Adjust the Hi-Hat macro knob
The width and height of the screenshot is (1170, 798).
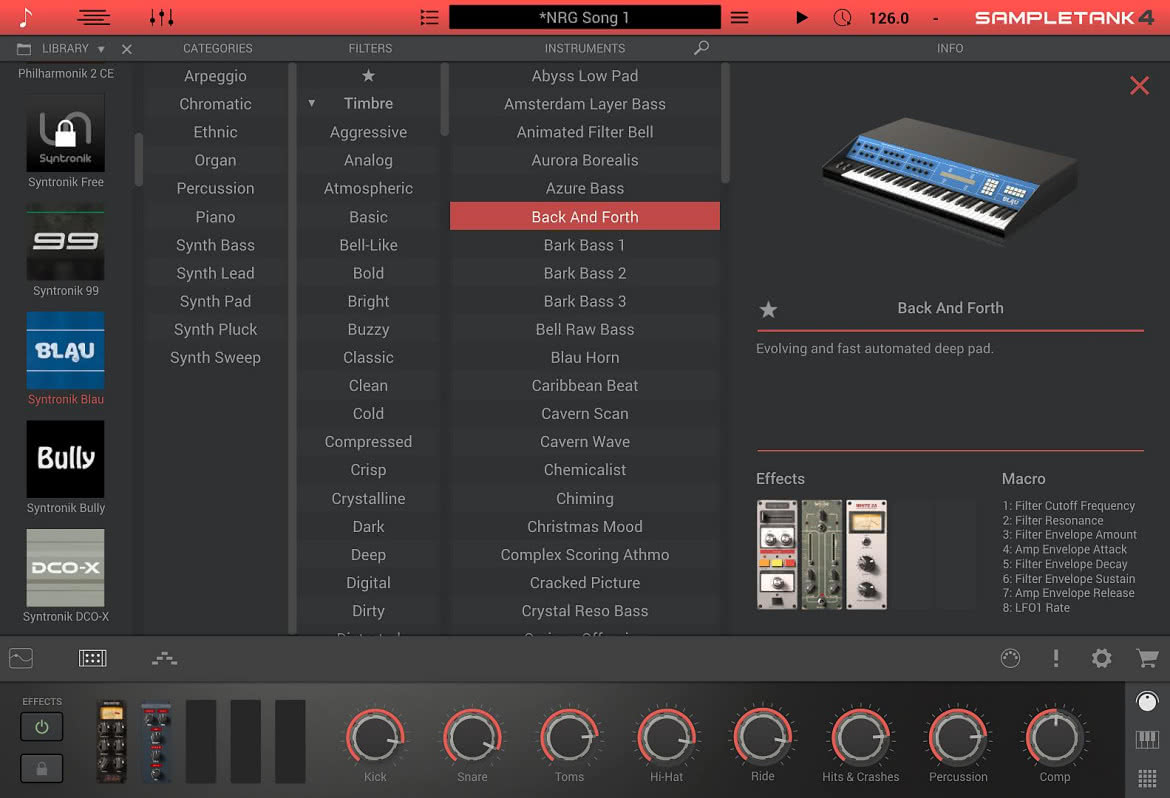click(666, 738)
